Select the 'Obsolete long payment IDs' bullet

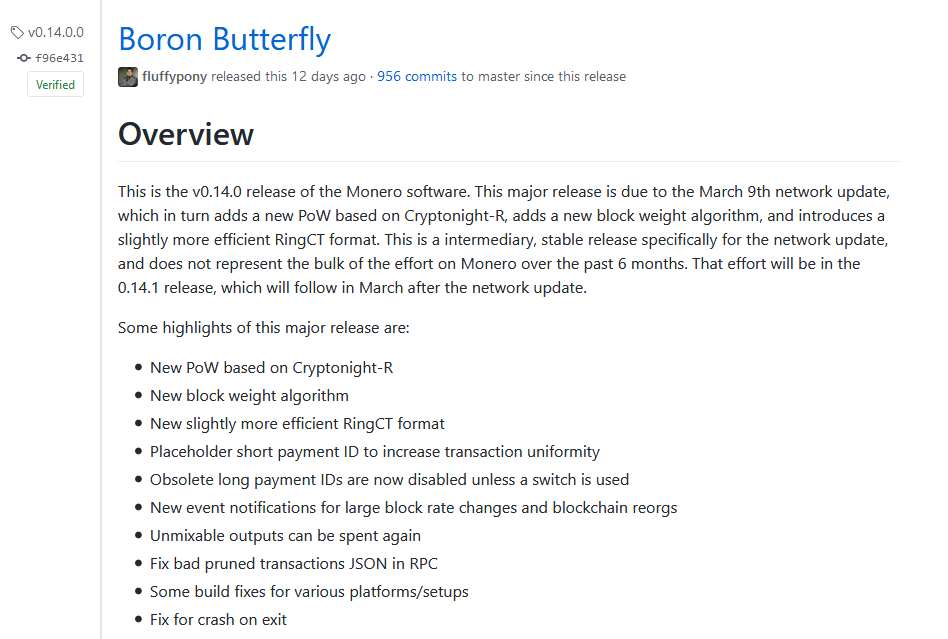coord(389,479)
